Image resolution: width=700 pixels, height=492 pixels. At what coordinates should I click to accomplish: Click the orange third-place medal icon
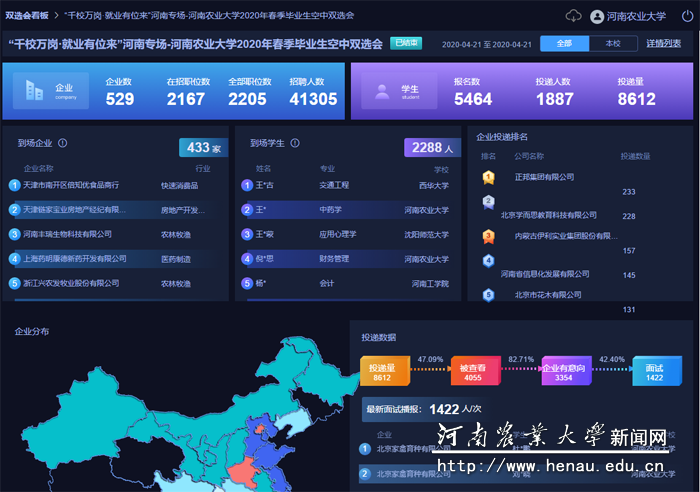[x=488, y=237]
